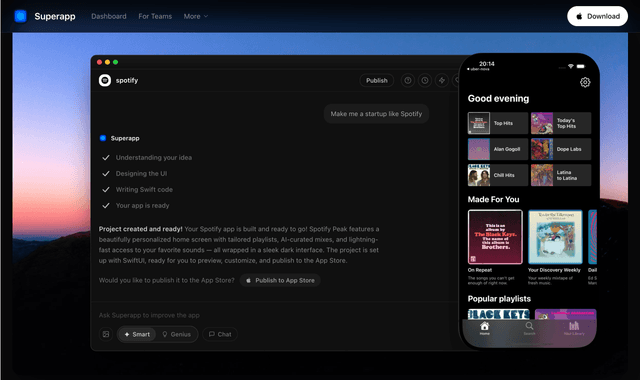Open the history clock icon
The image size is (640, 380).
tap(425, 80)
